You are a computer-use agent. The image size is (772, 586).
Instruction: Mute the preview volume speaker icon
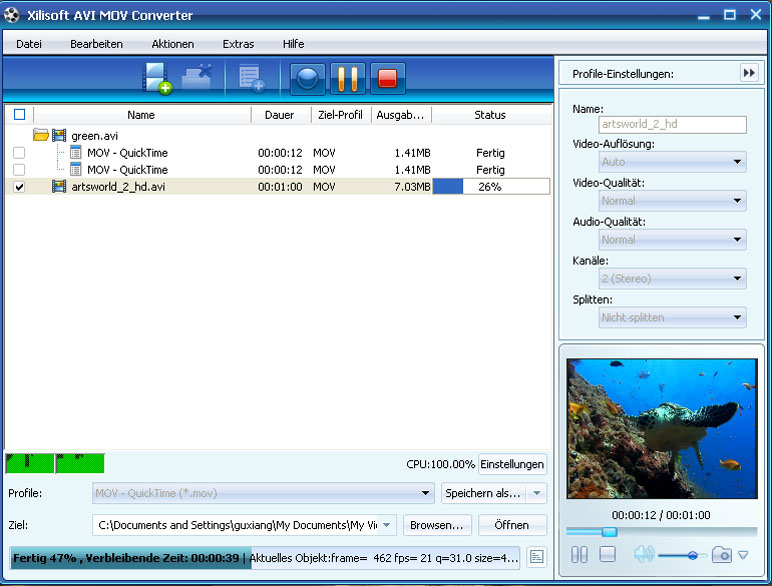(644, 554)
